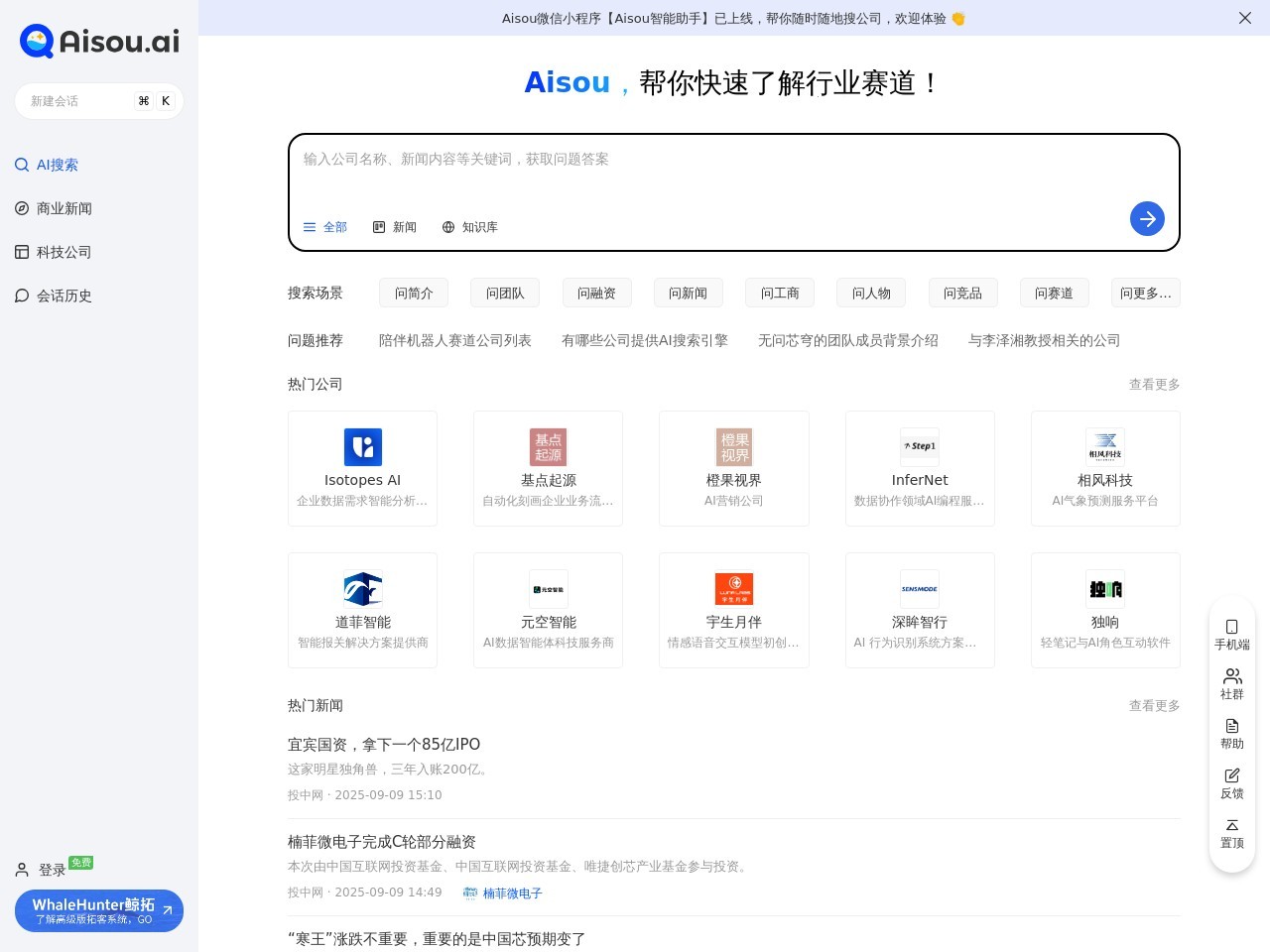Click the 问赛道 scenario chip

(1054, 293)
